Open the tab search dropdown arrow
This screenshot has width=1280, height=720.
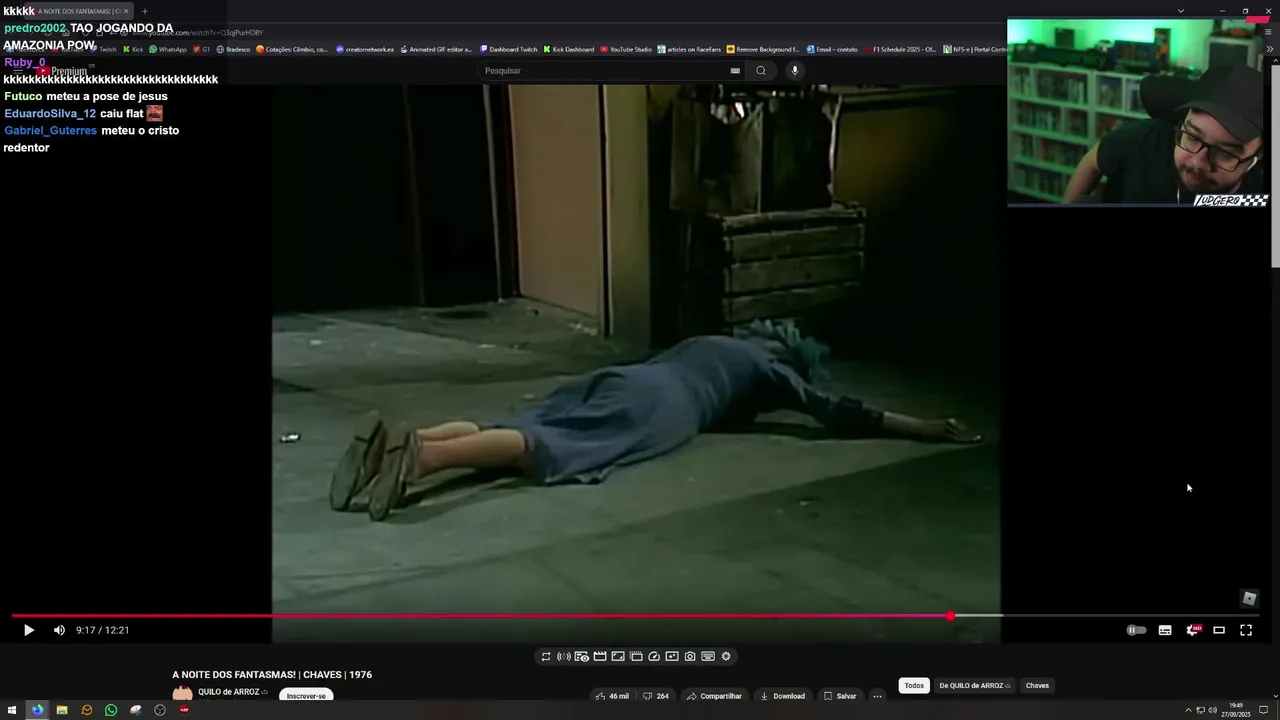tap(1180, 11)
